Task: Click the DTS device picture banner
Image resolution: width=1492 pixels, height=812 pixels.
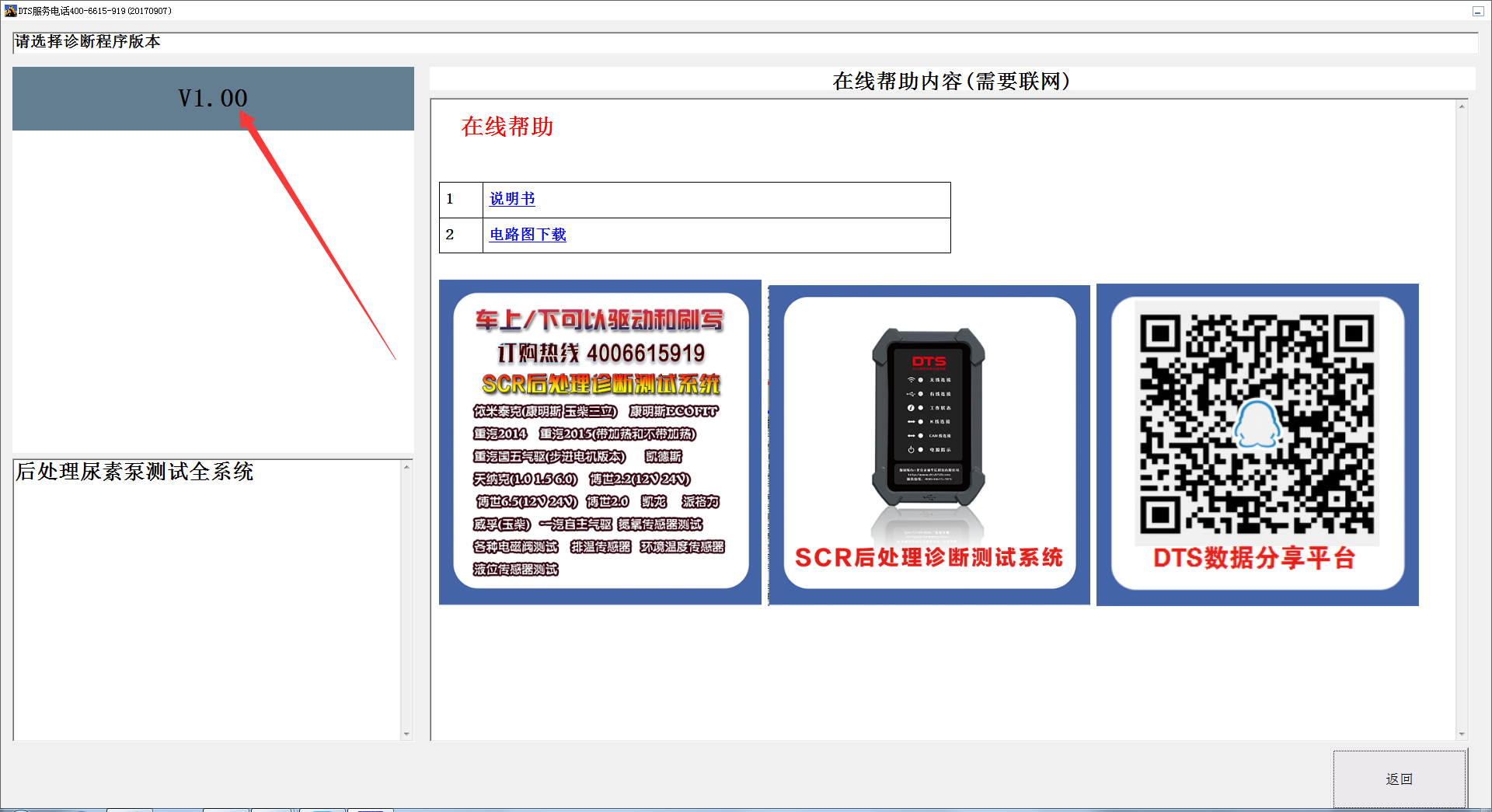Action: pos(929,444)
